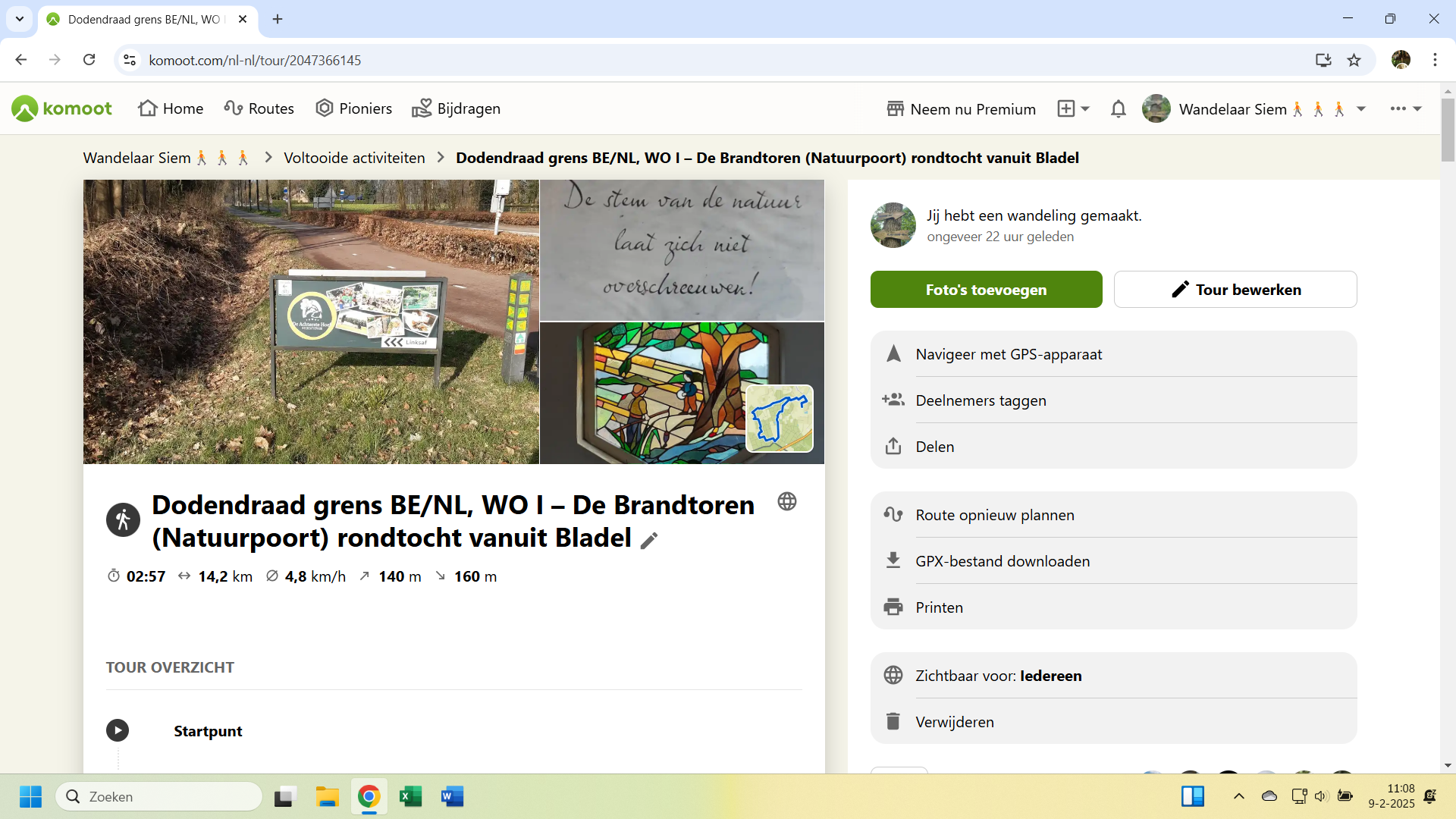This screenshot has width=1456, height=819.
Task: Click Verwijderen trash option
Action: pos(954,722)
